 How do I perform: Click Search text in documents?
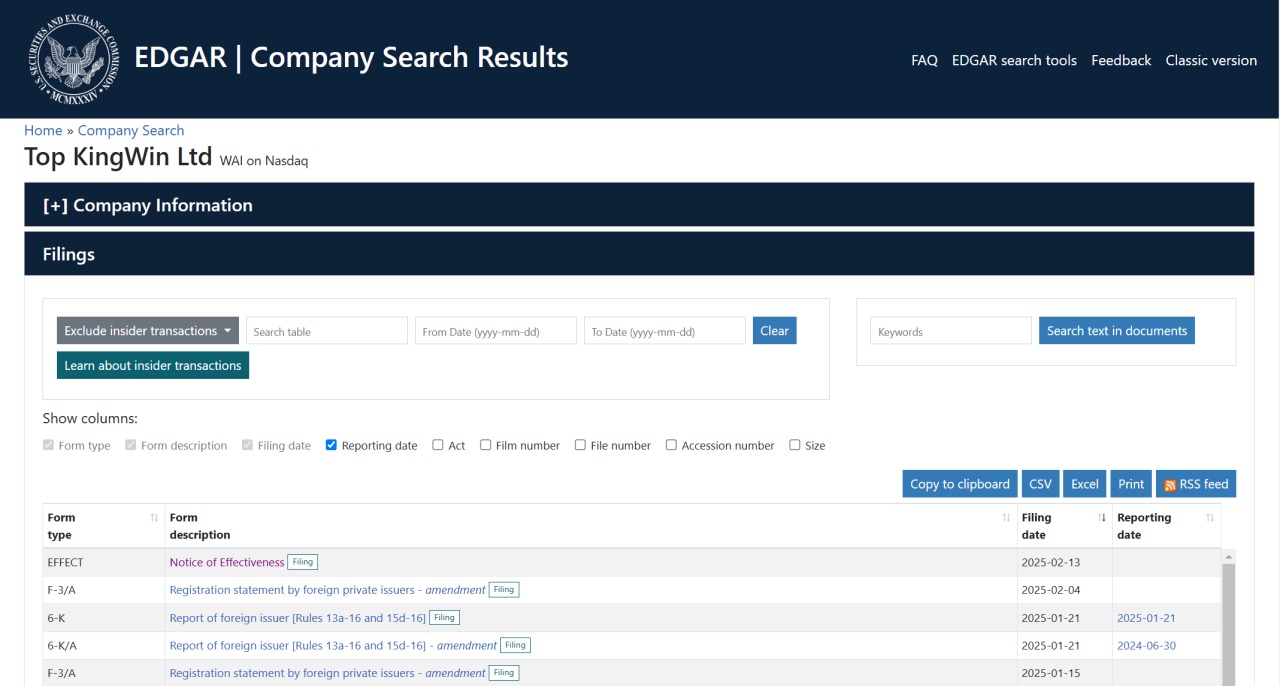coord(1117,331)
